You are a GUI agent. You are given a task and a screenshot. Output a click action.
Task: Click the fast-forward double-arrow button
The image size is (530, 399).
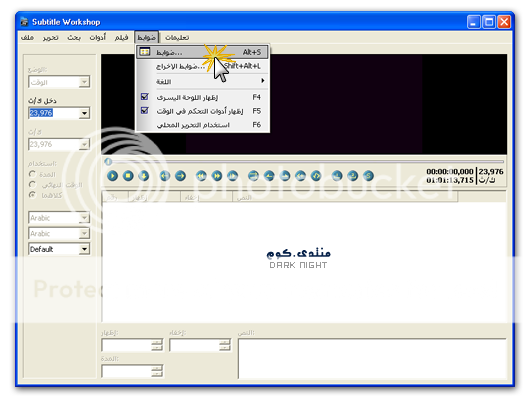217,176
